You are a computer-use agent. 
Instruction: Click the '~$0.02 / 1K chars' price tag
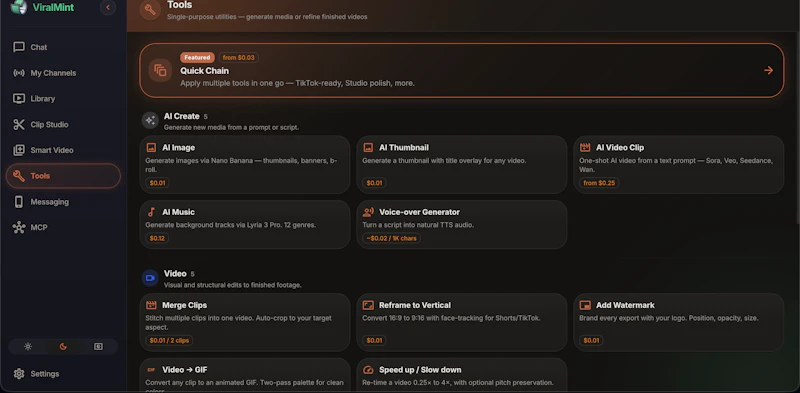pos(391,238)
